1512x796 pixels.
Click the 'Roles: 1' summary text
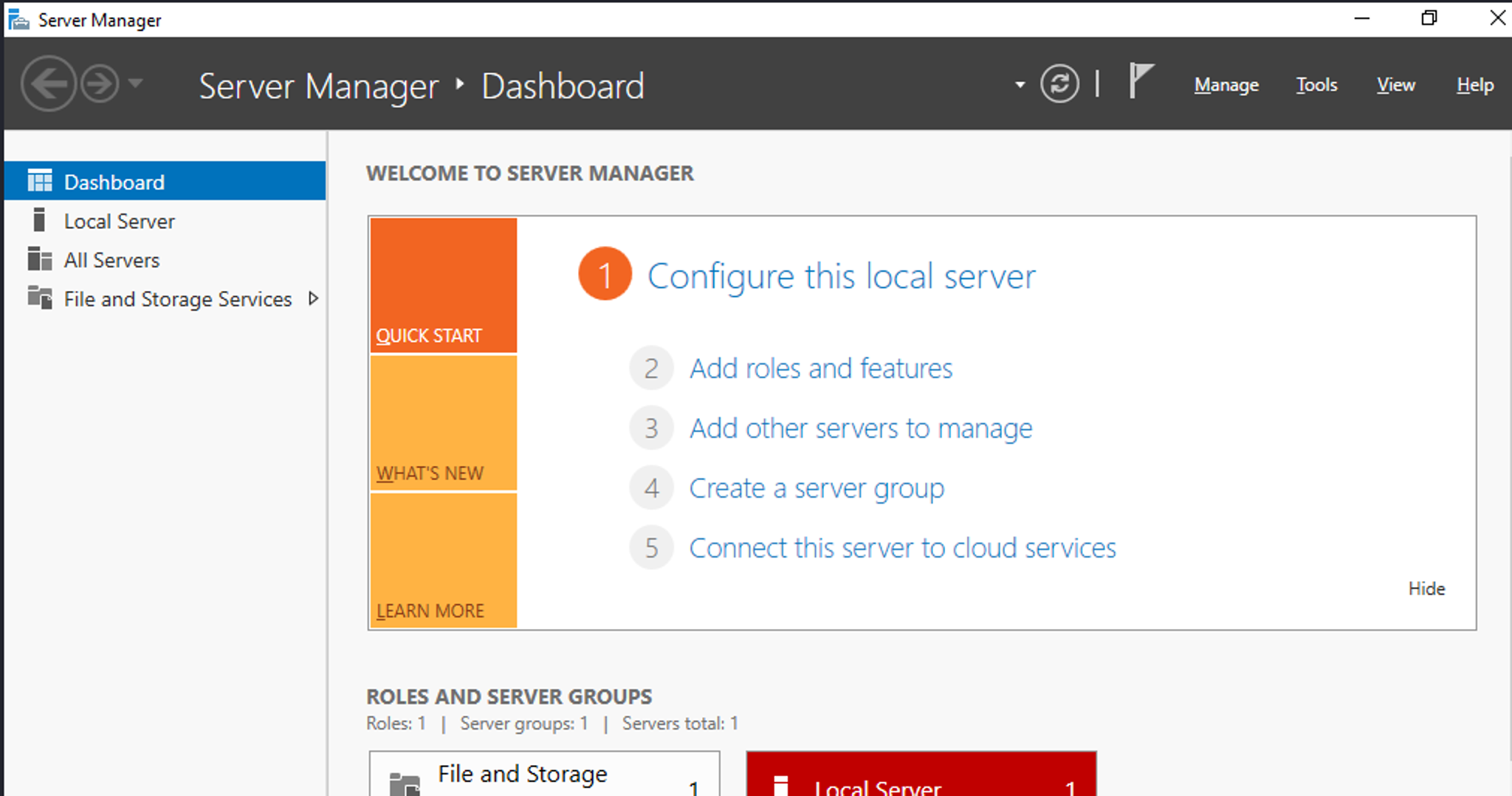pos(396,724)
